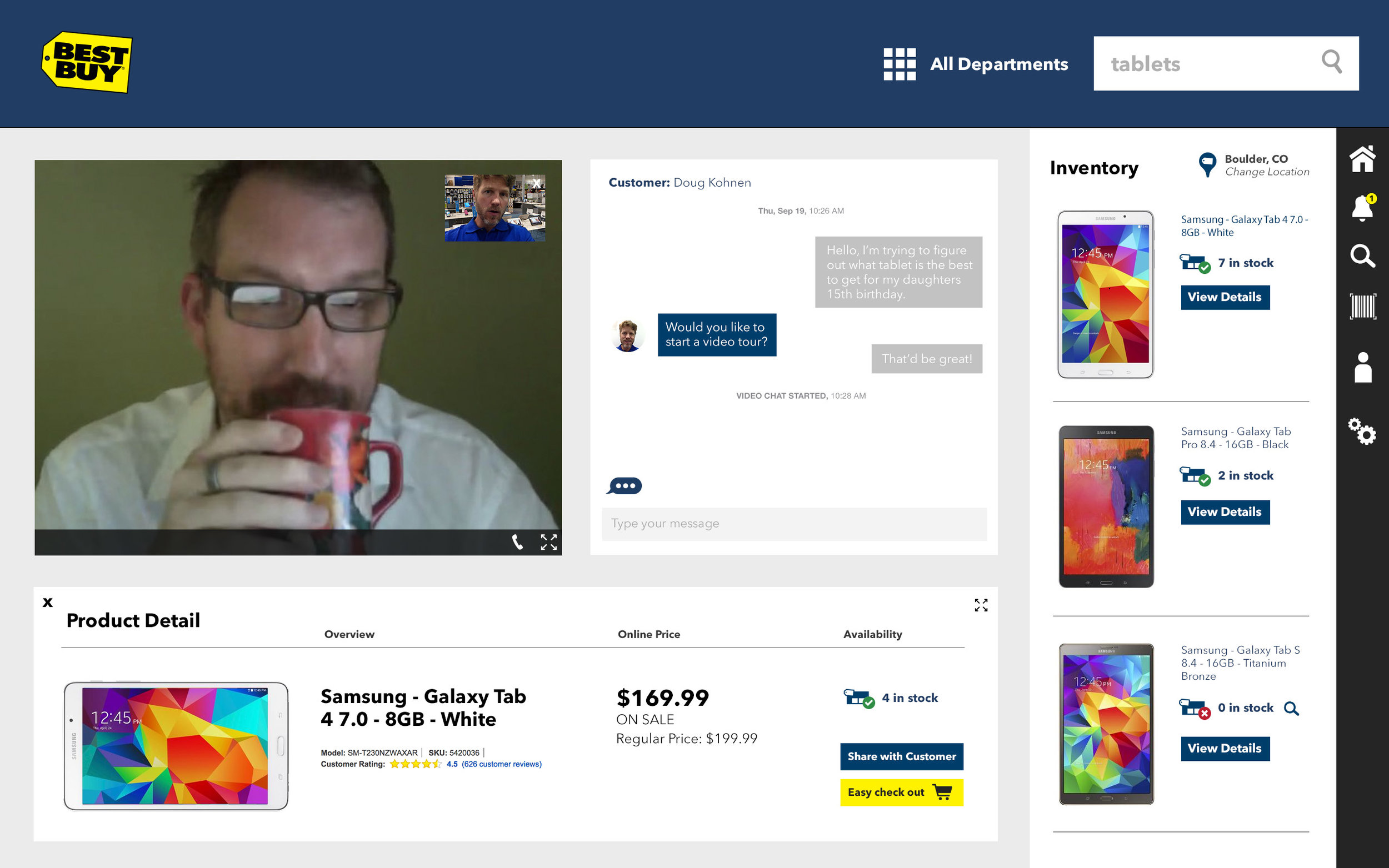This screenshot has width=1389, height=868.
Task: Click the Would you like to start a video tour message
Action: coord(717,335)
